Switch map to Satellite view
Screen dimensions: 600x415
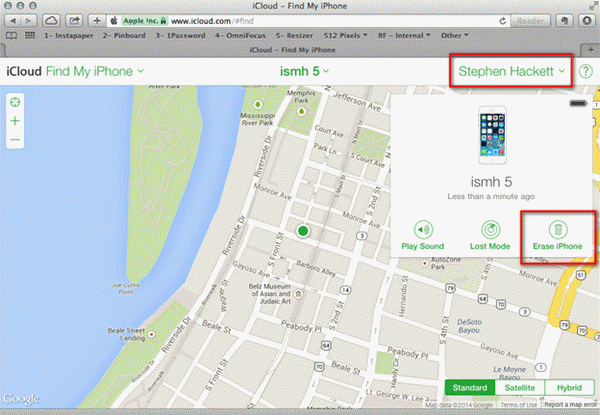(x=520, y=388)
